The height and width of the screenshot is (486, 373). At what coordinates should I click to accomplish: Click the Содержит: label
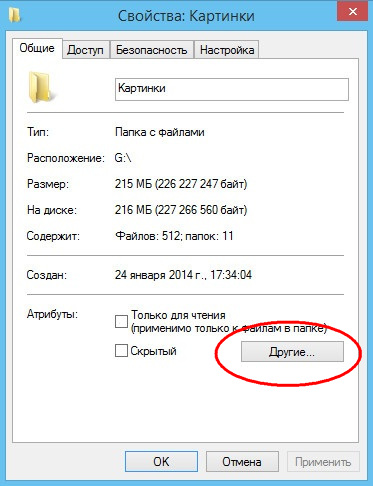[53, 236]
